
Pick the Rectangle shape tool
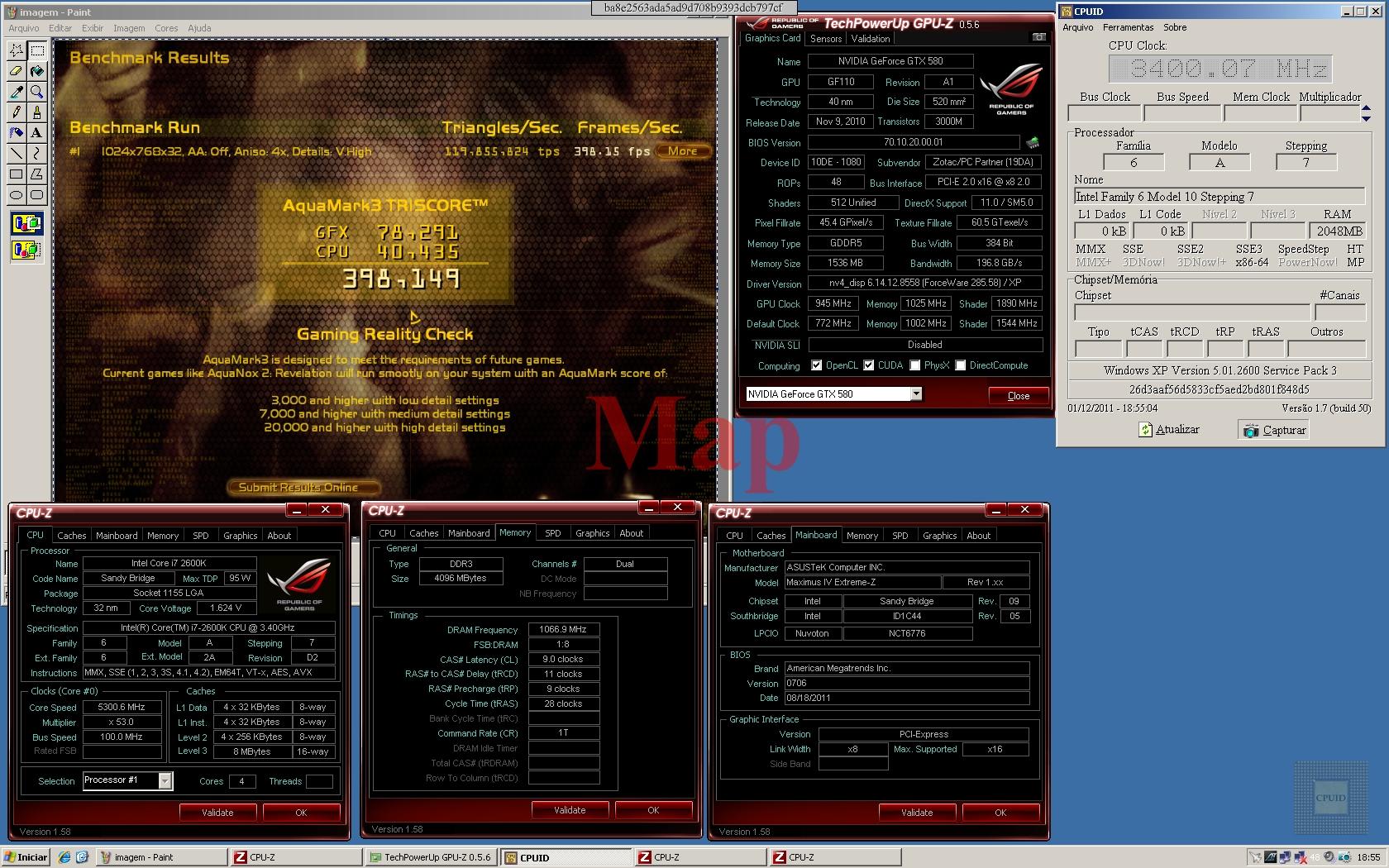[x=16, y=174]
